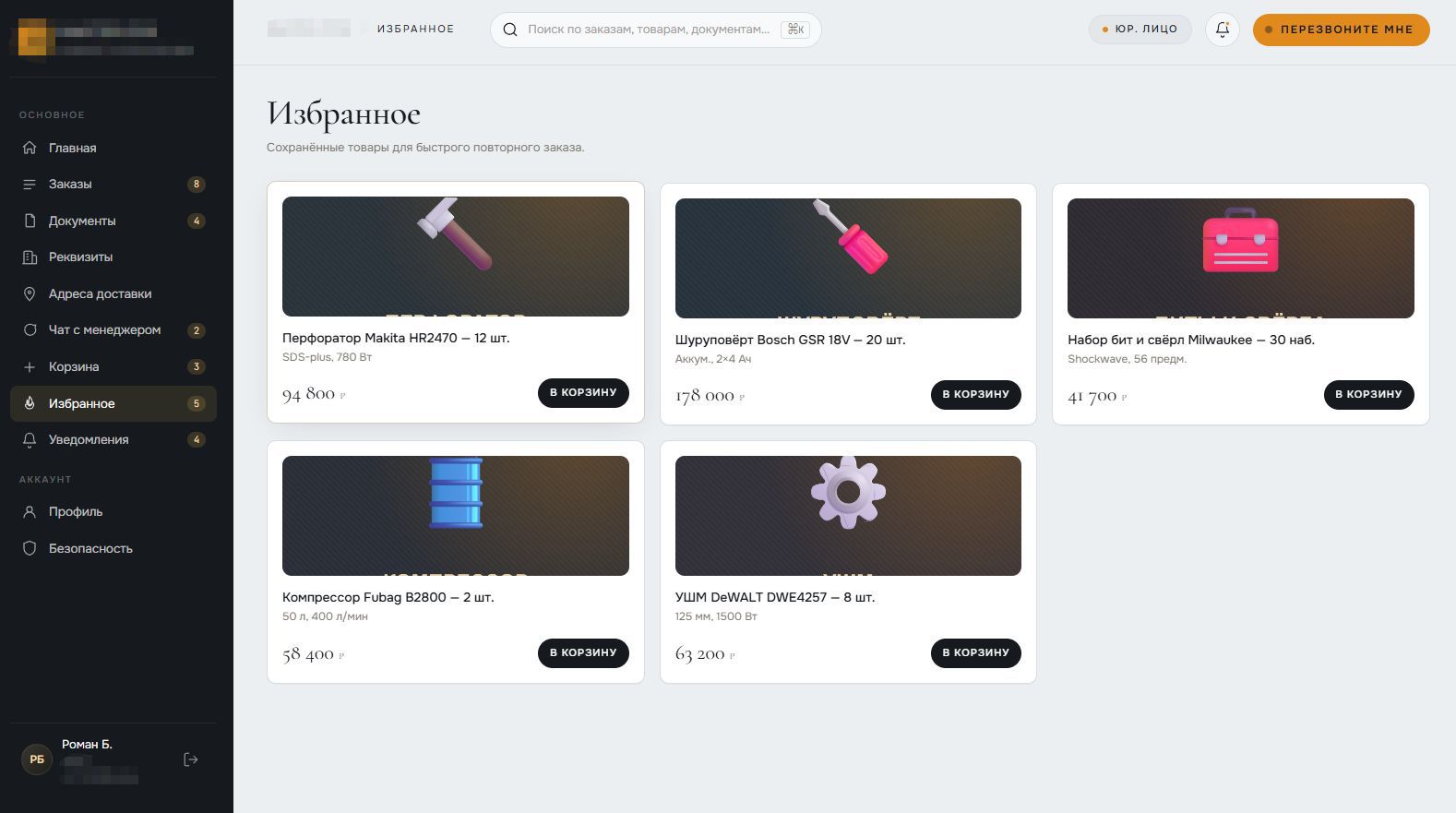Click the title Компрессор Fubag B2800 — 2 шт.

[388, 598]
